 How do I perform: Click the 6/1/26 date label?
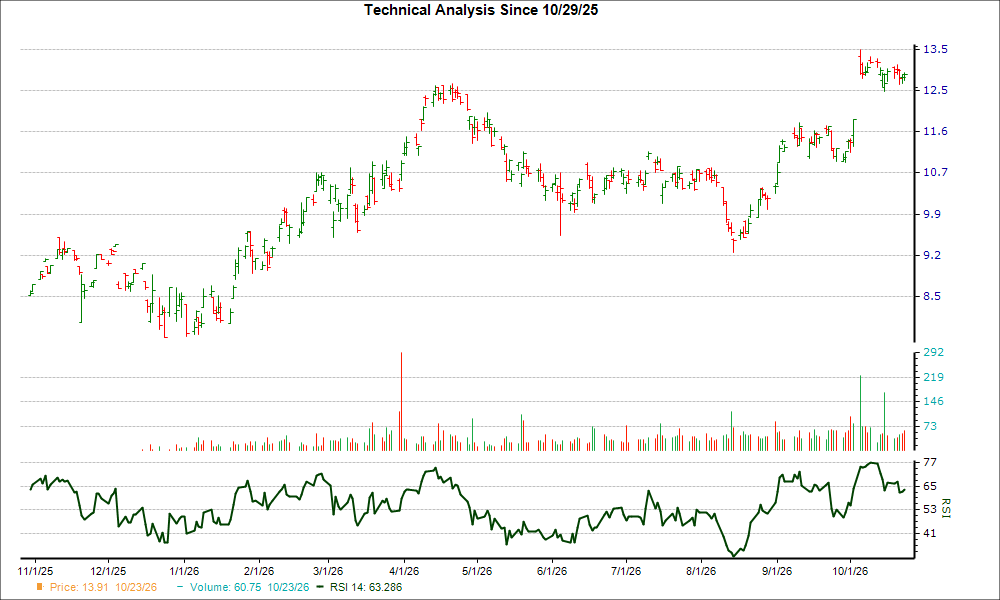tap(552, 571)
